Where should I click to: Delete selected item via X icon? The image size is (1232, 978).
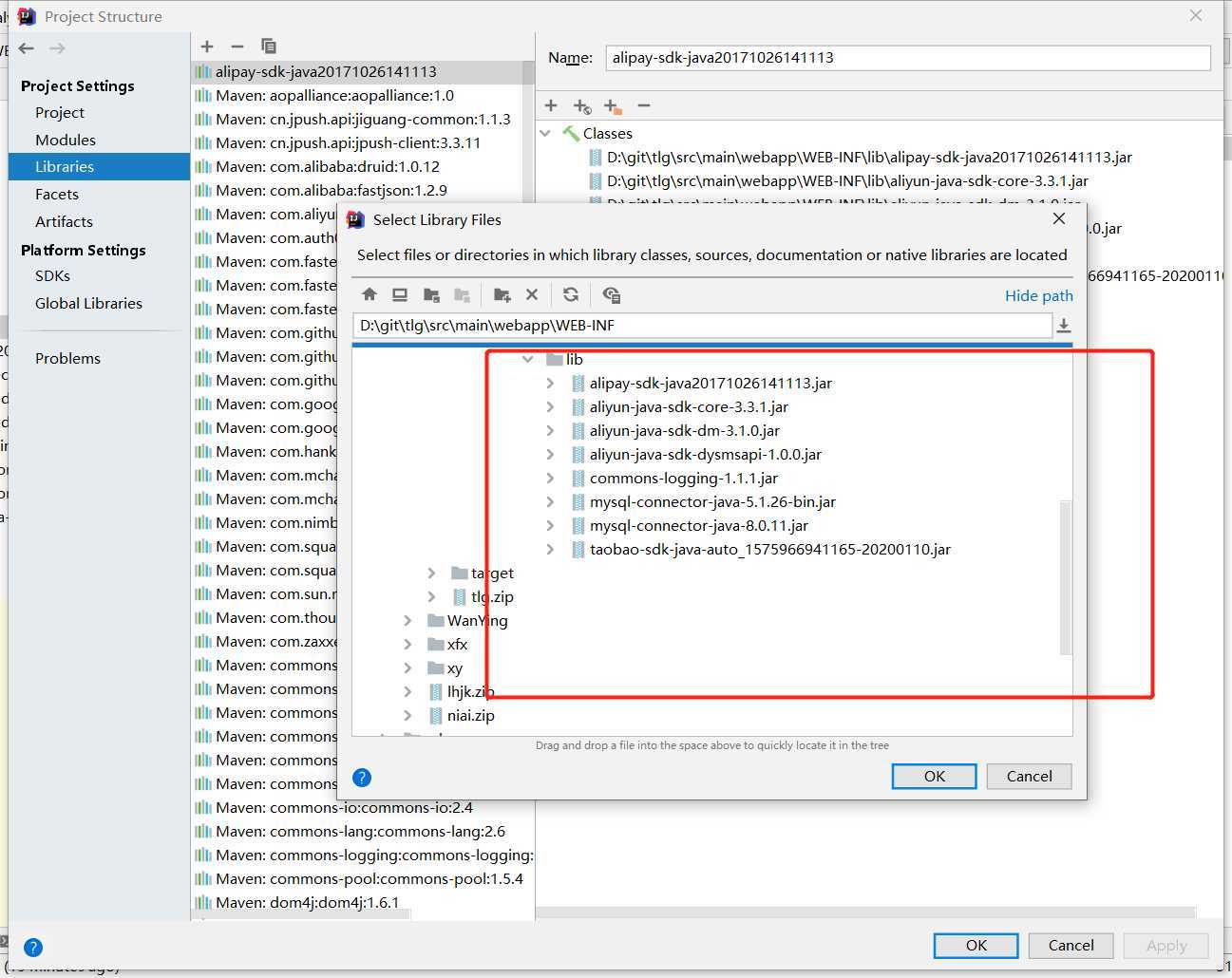(x=532, y=294)
